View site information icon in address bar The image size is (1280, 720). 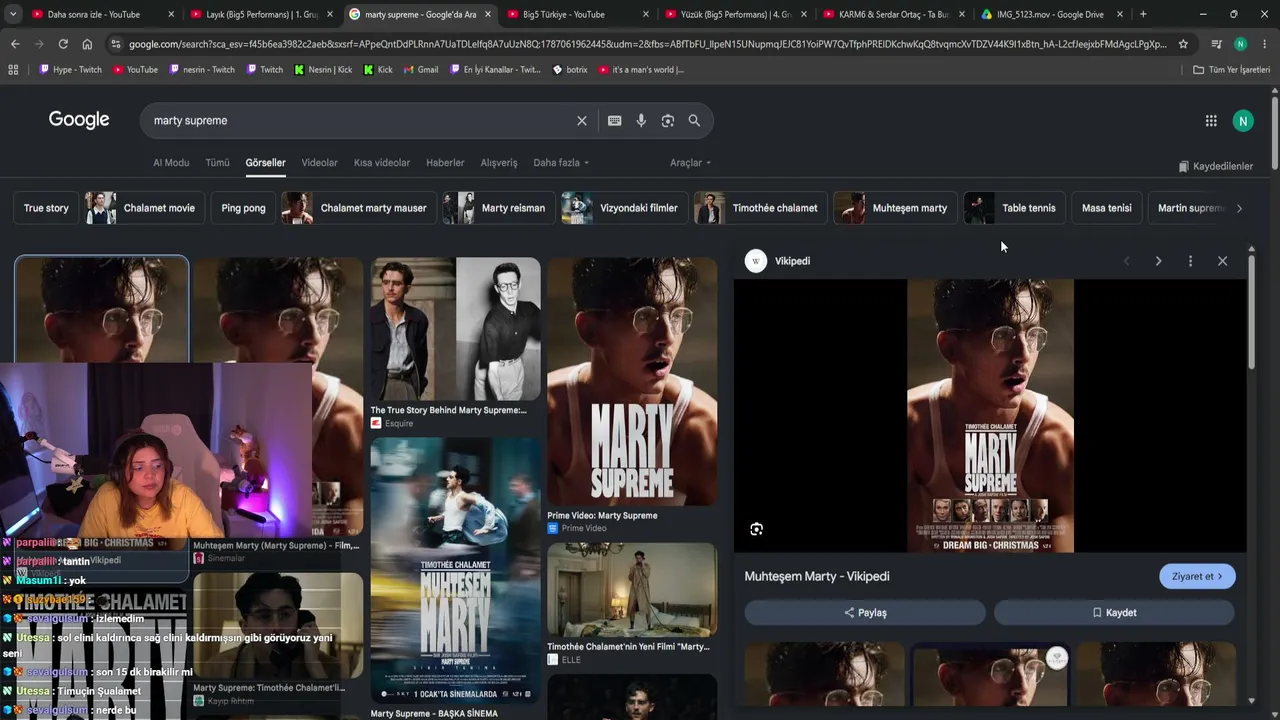116,44
